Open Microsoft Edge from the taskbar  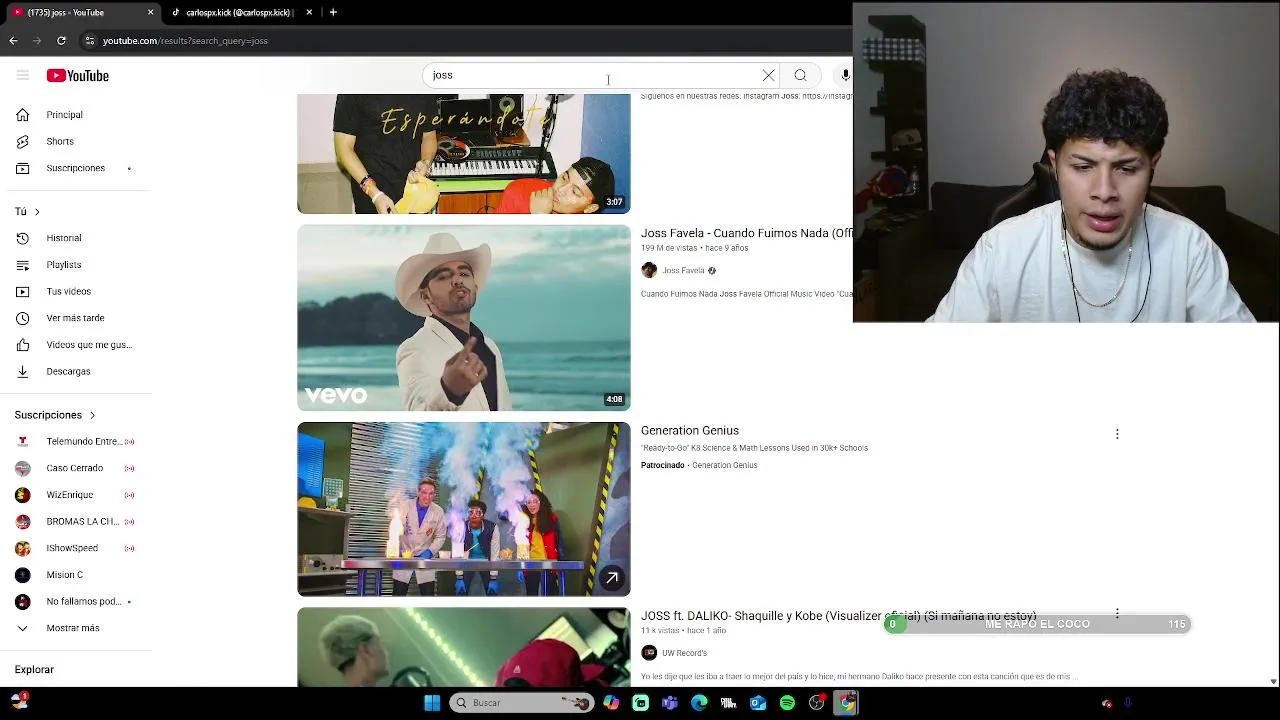pyautogui.click(x=699, y=703)
